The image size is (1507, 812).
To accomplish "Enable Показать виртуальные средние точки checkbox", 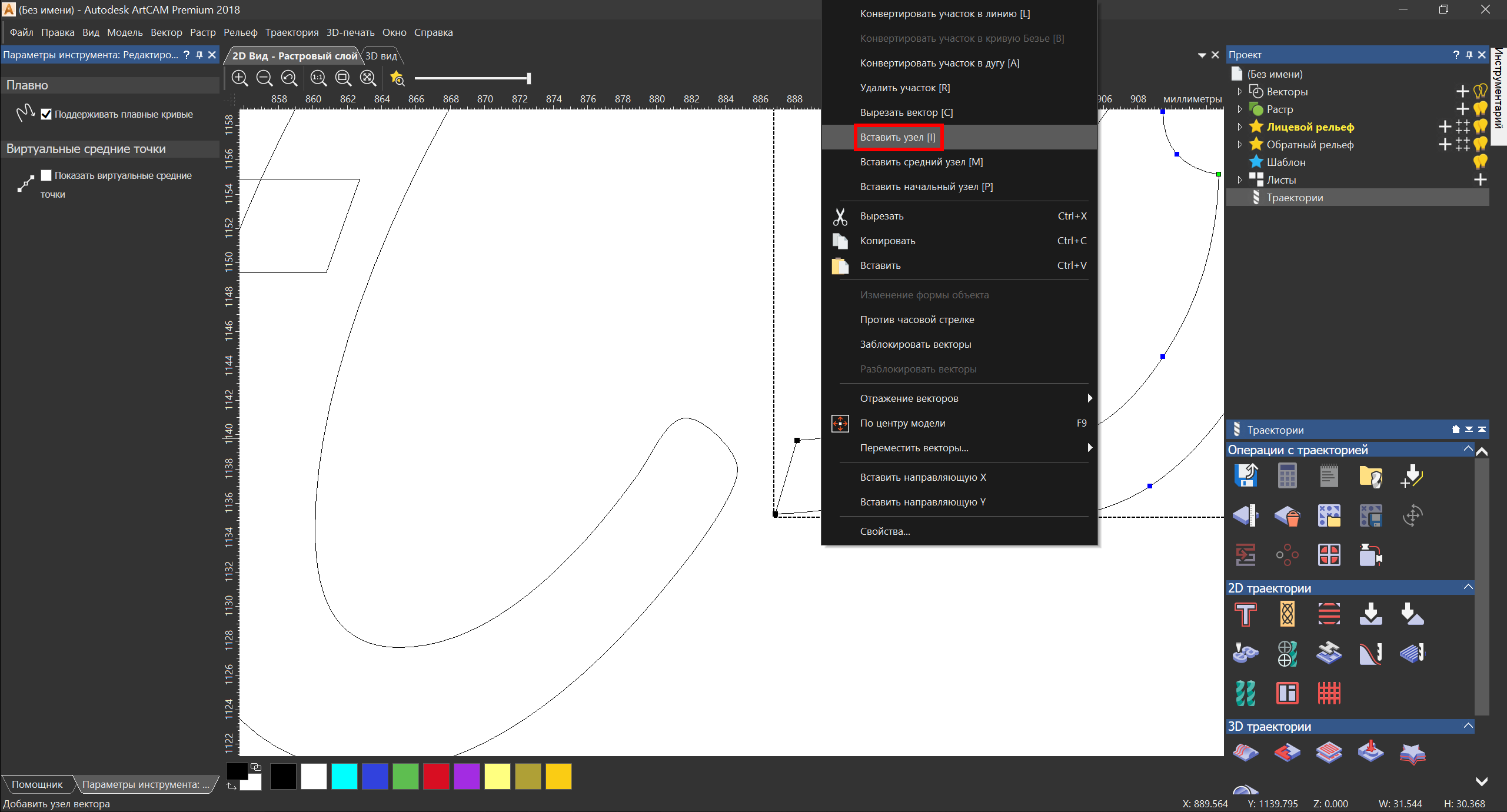I will [x=46, y=175].
